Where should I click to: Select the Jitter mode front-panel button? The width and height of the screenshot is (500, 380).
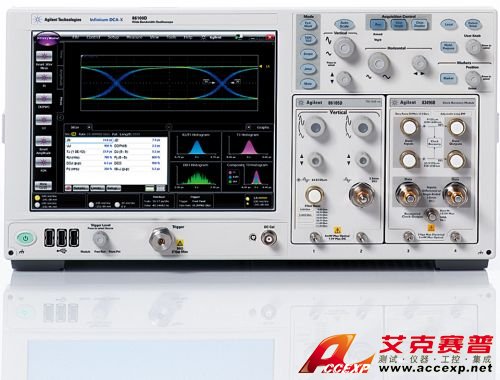point(308,69)
